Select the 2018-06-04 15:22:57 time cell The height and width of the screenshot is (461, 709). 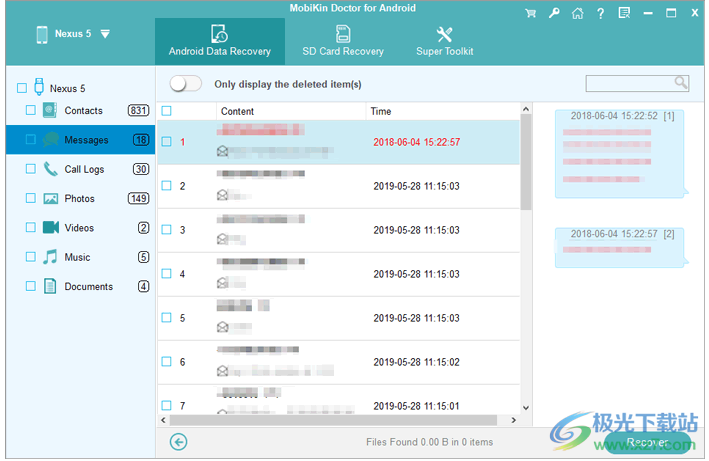[416, 142]
